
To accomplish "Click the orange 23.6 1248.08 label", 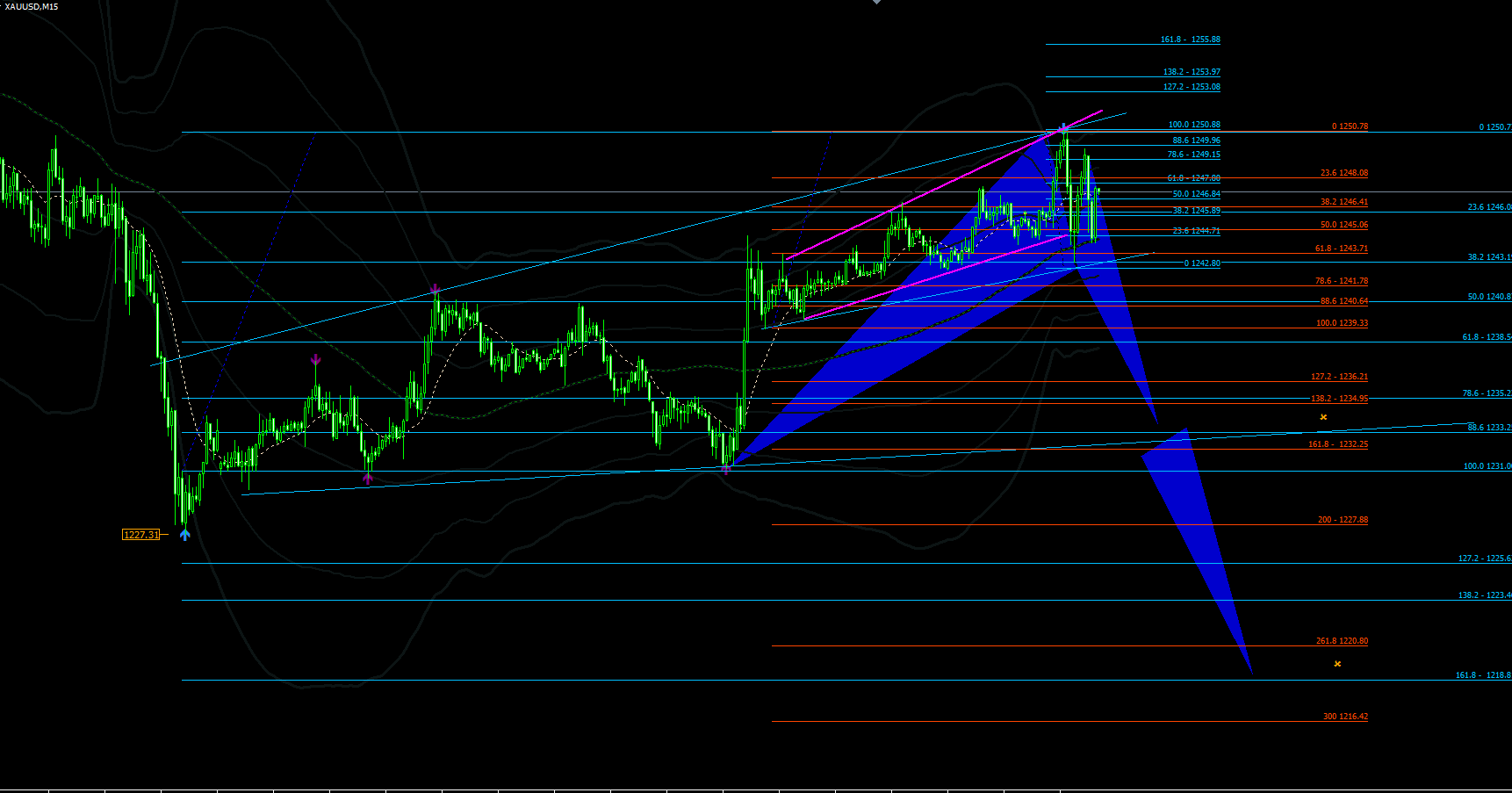I will 1344,173.
